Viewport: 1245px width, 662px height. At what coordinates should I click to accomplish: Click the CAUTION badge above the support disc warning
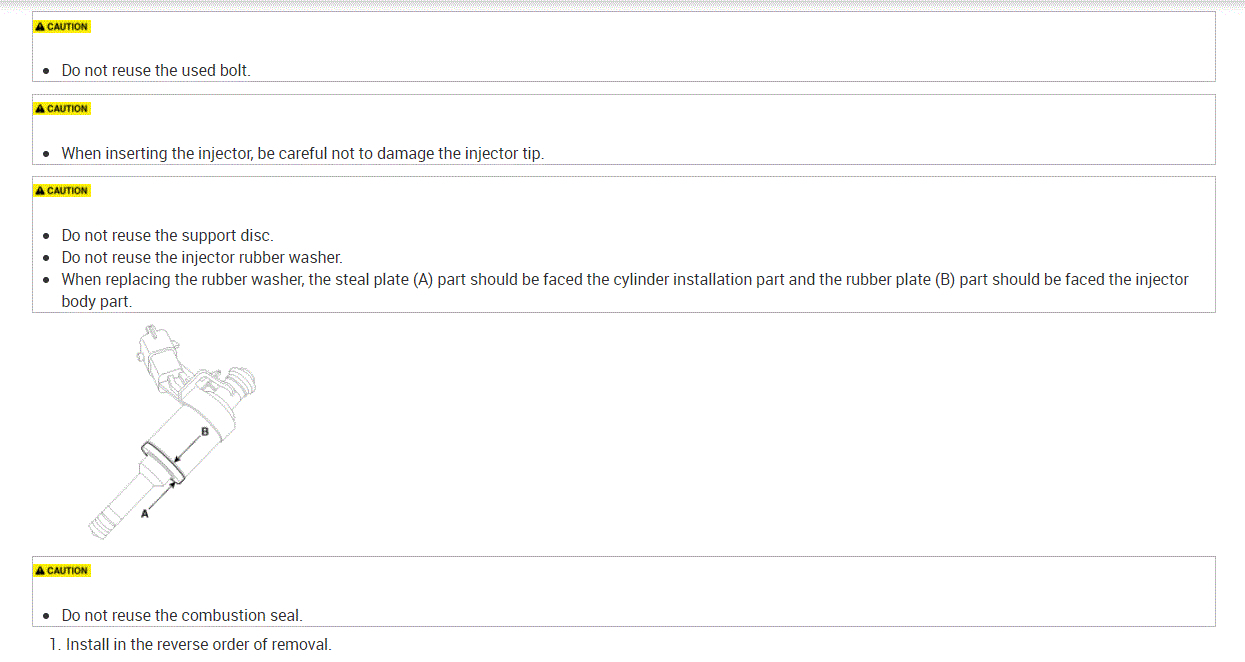point(62,191)
